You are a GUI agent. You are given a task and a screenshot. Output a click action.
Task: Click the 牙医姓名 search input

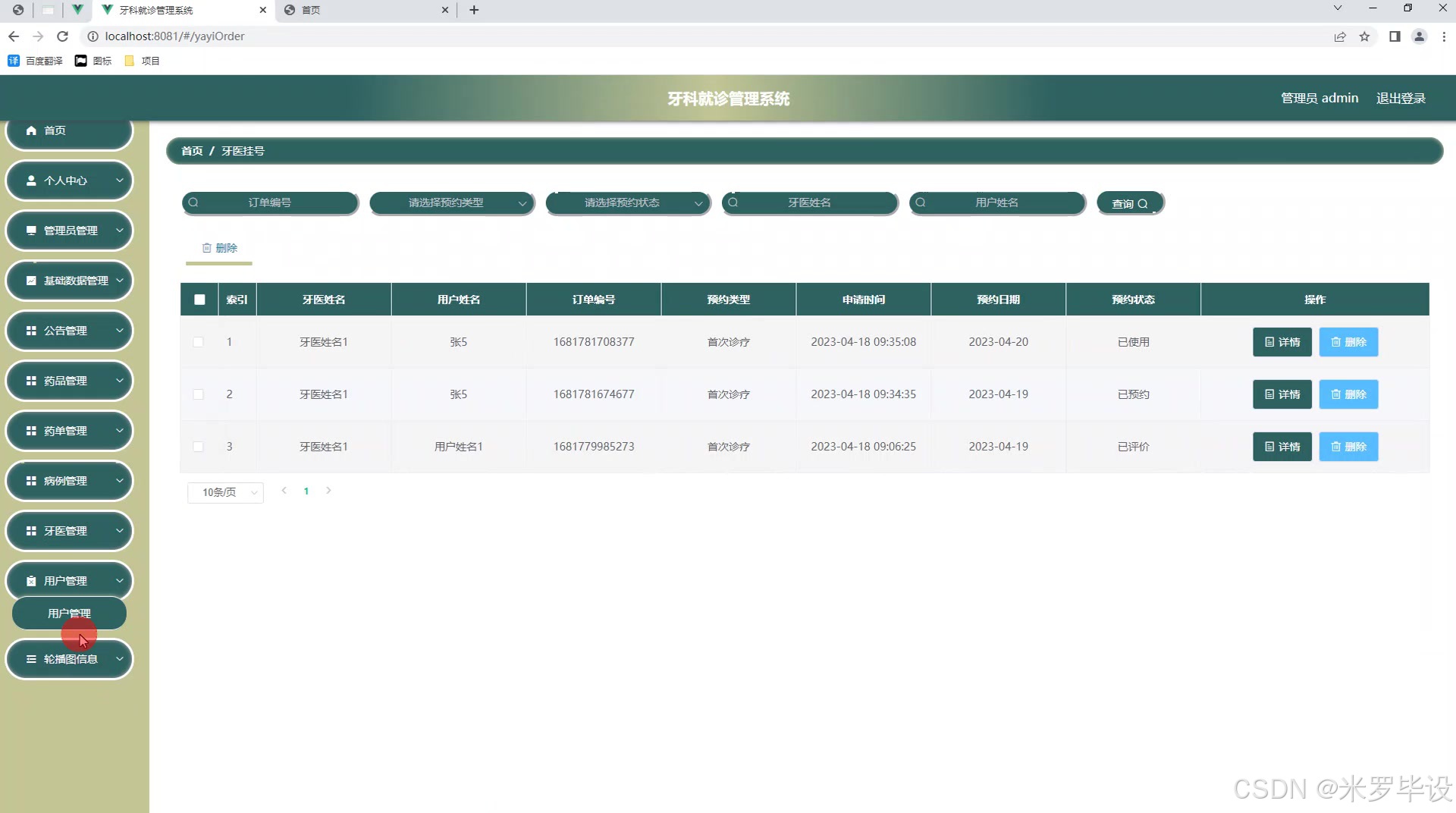pyautogui.click(x=810, y=202)
